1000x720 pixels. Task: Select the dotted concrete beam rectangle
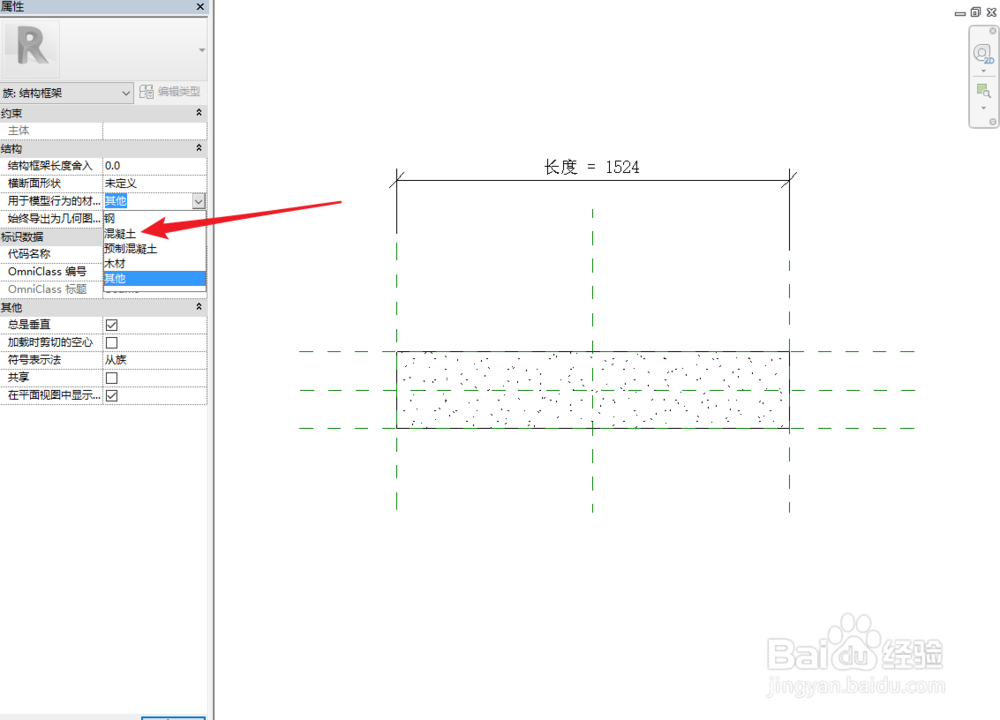click(x=592, y=390)
